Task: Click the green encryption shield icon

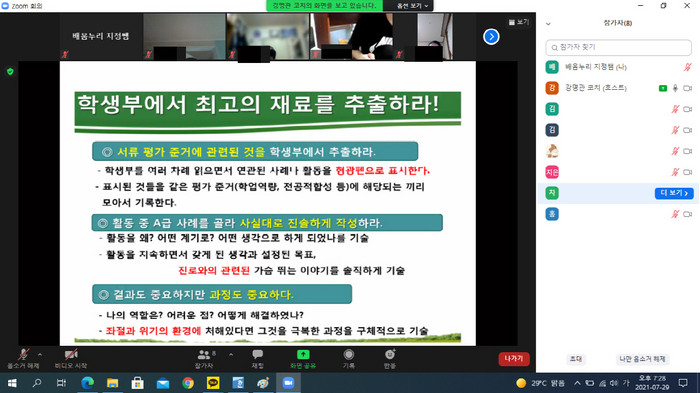Action: coord(10,71)
